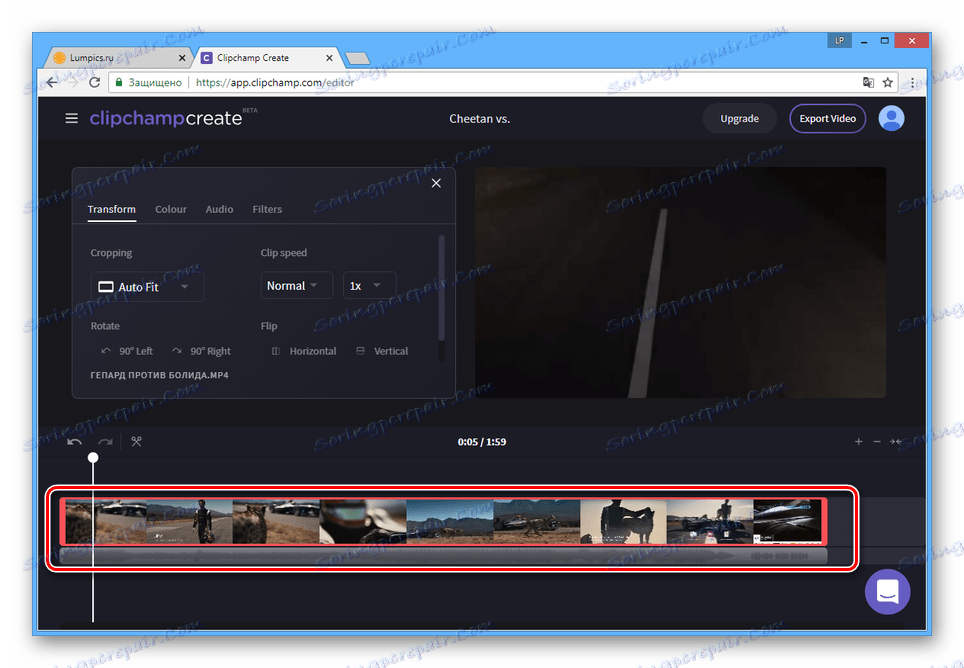964x668 pixels.
Task: Switch to the Transform tab
Action: pyautogui.click(x=111, y=210)
